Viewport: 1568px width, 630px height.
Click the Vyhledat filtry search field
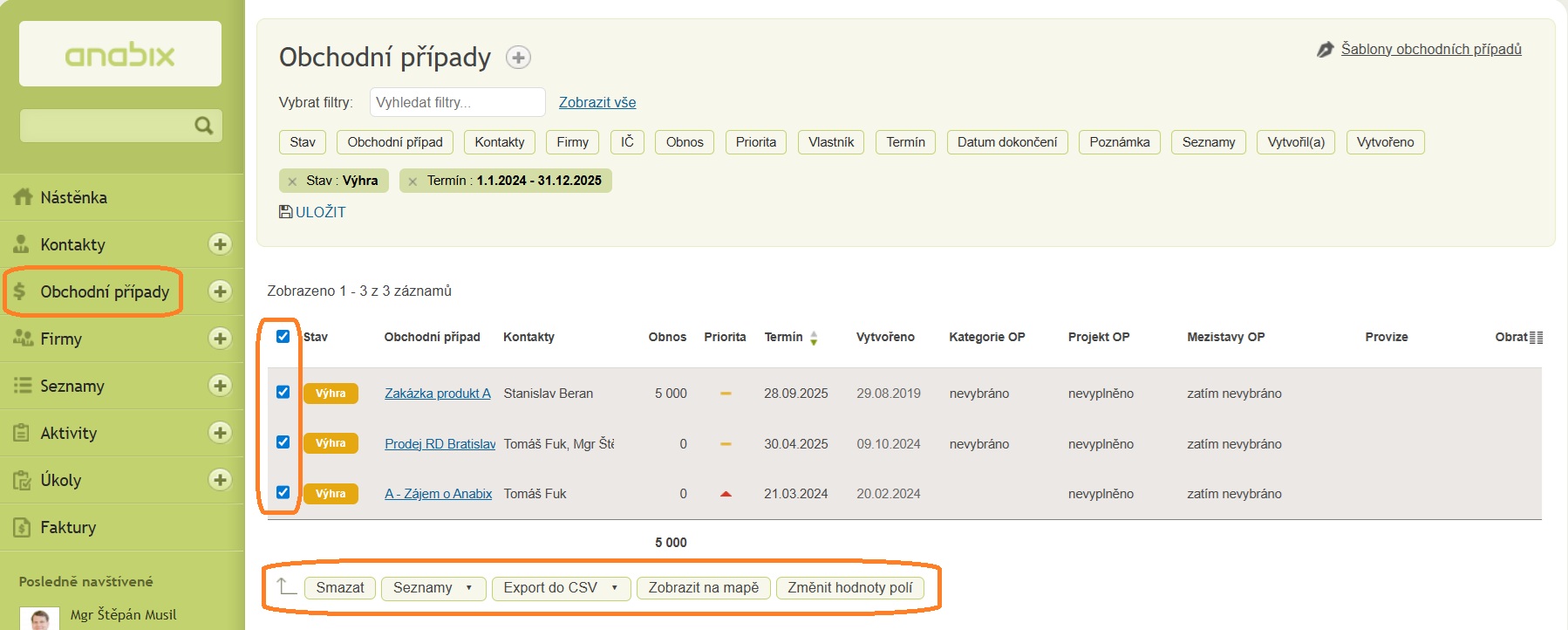pos(457,102)
